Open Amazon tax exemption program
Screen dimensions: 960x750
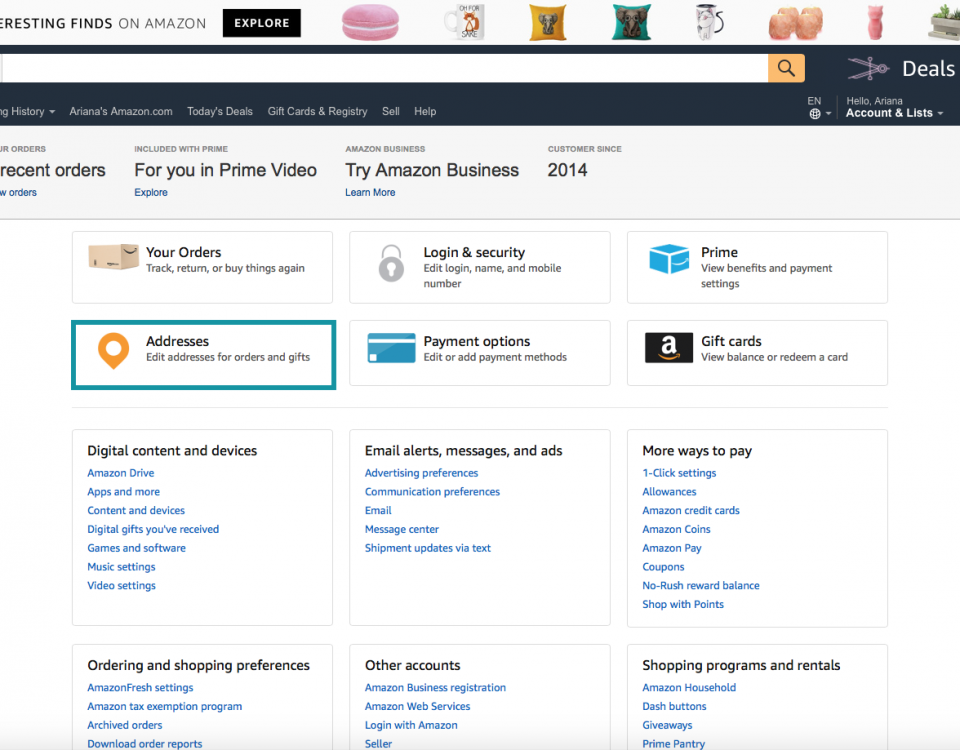tap(165, 706)
